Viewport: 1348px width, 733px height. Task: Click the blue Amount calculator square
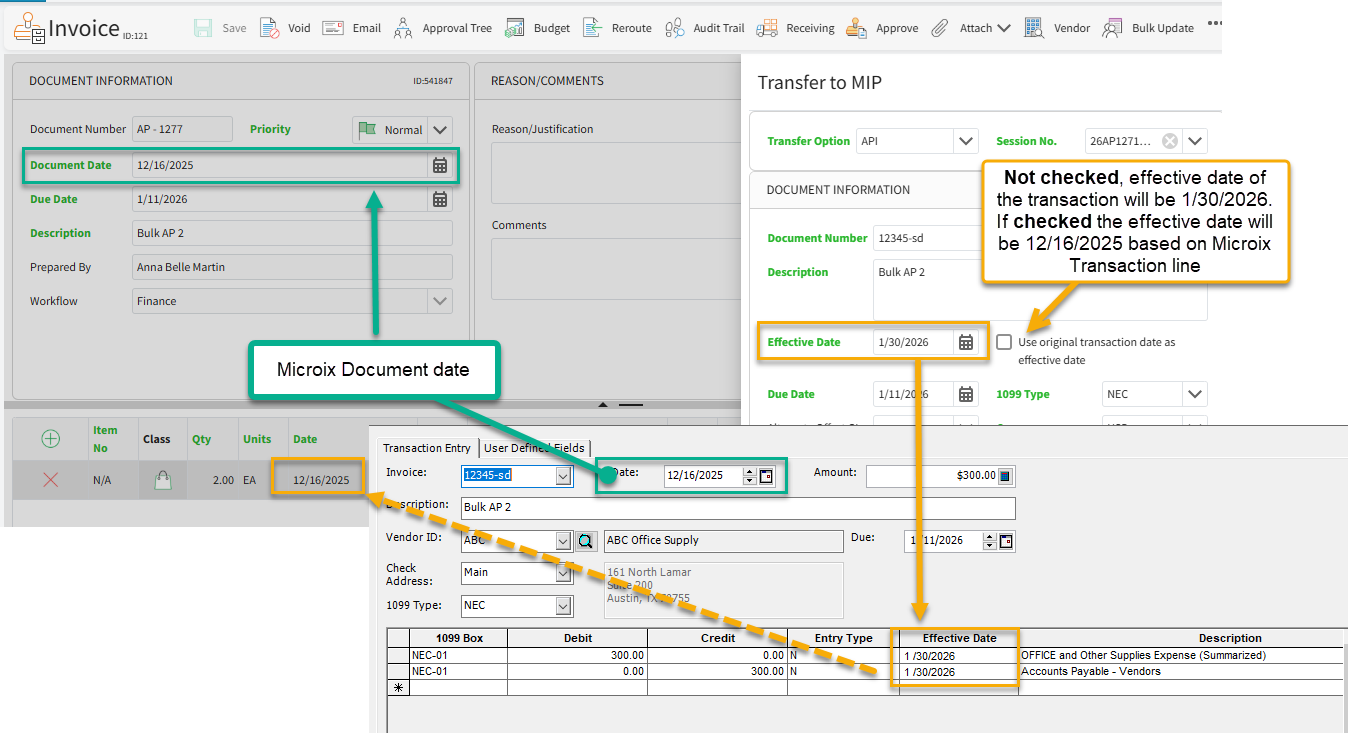click(x=1005, y=476)
